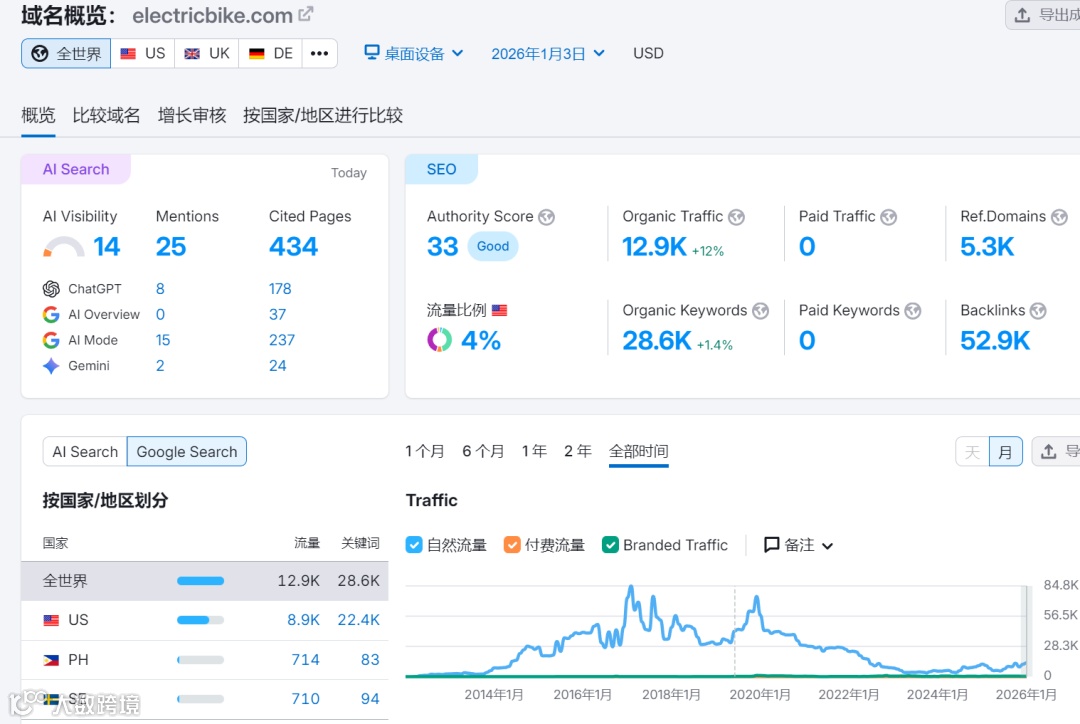
Task: Click ChatGPT cited pages 178
Action: point(280,289)
